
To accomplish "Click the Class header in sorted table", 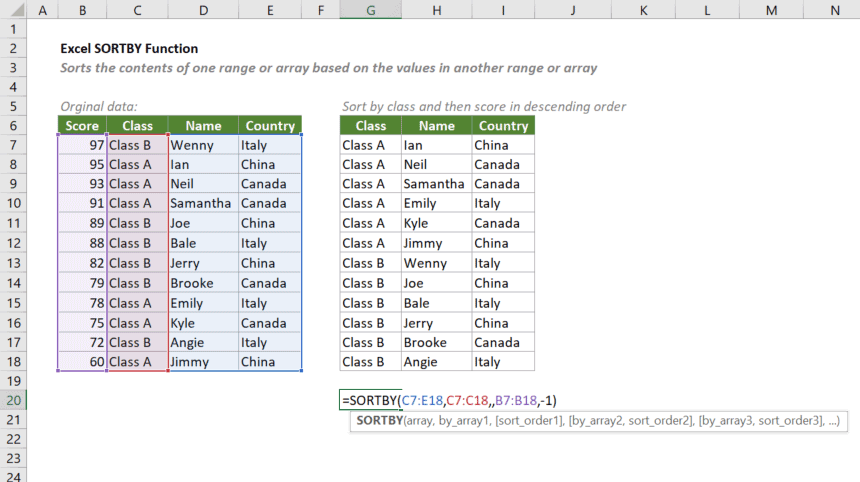I will click(x=371, y=126).
